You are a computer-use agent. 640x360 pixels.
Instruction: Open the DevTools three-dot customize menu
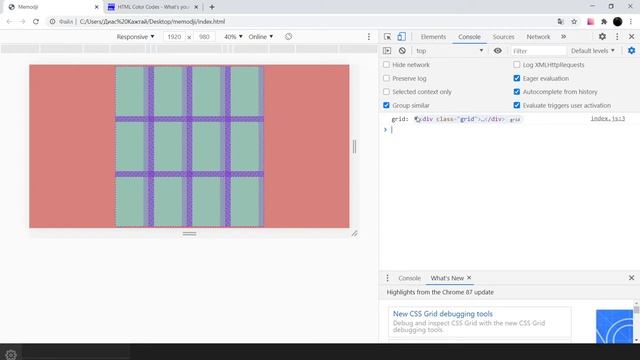click(x=617, y=37)
